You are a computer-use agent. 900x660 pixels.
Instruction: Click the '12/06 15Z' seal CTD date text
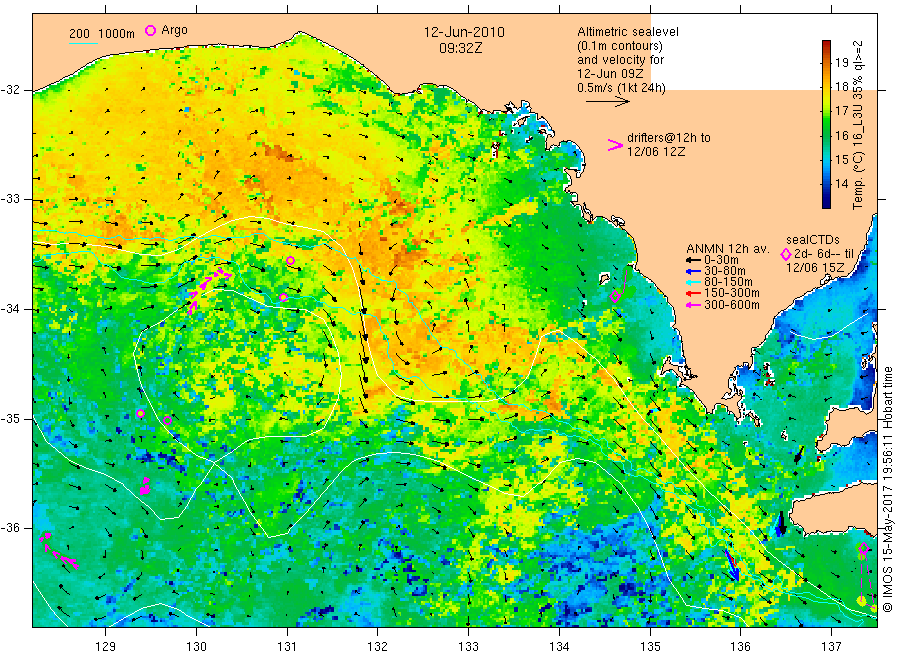click(x=815, y=268)
